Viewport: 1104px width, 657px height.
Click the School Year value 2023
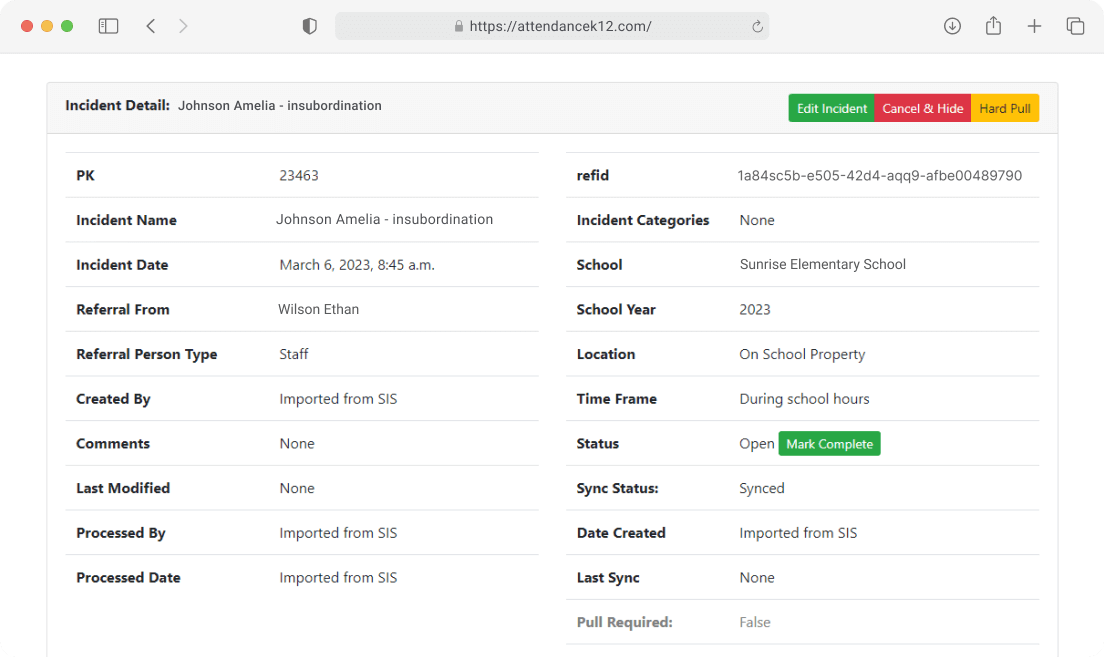(755, 310)
